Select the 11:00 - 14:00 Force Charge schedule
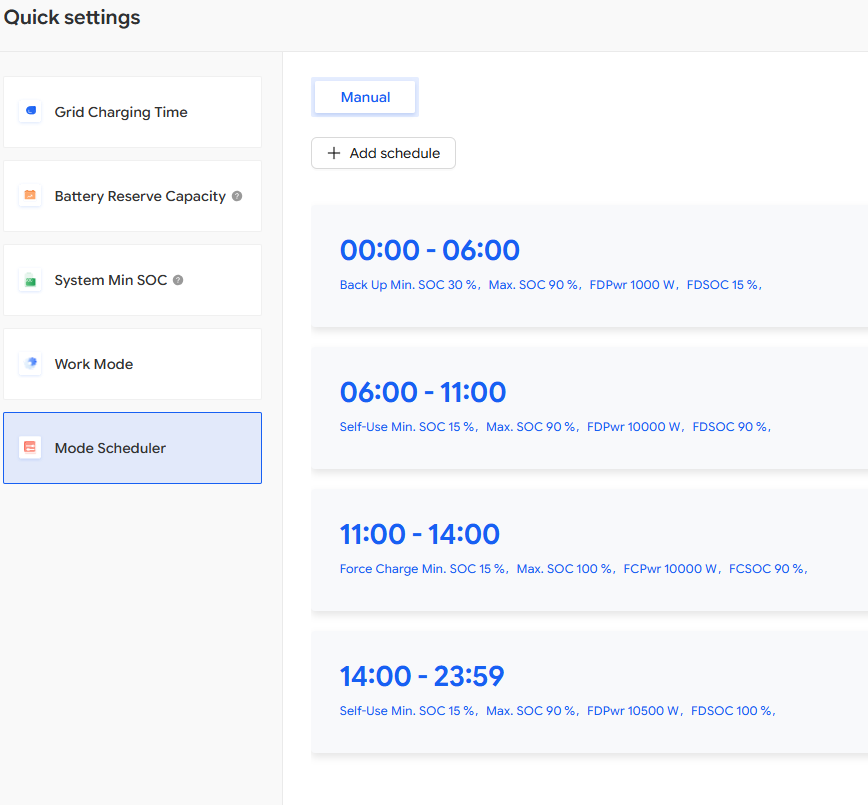 pos(589,549)
